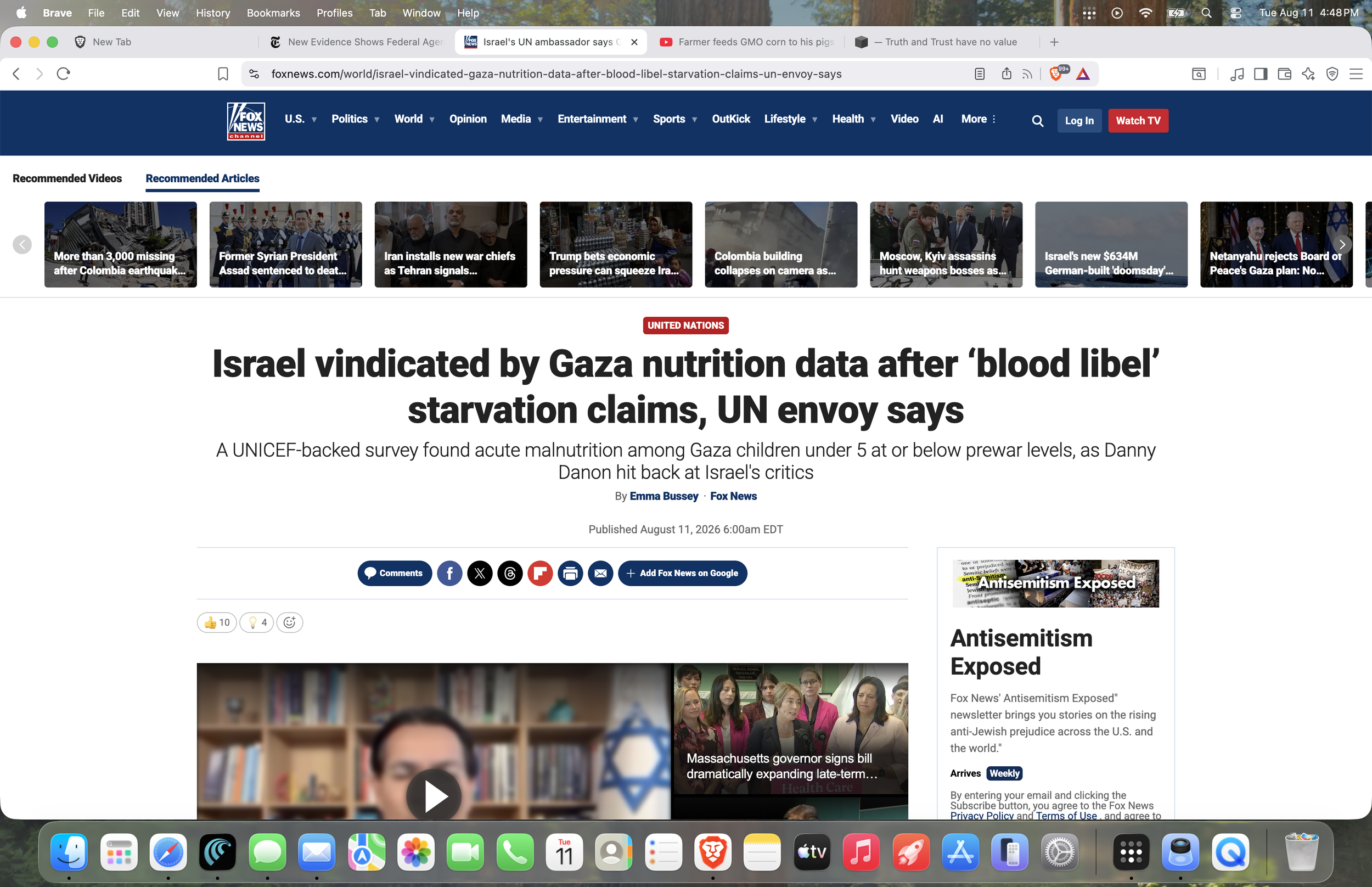Open Colombia earthquake recommended article
This screenshot has height=887, width=1372.
(120, 244)
